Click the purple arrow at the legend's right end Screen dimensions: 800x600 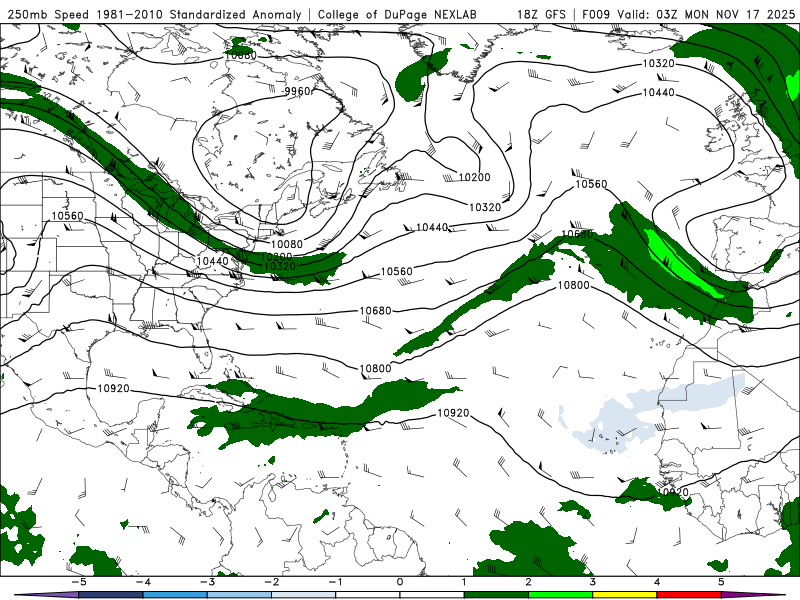coord(753,595)
